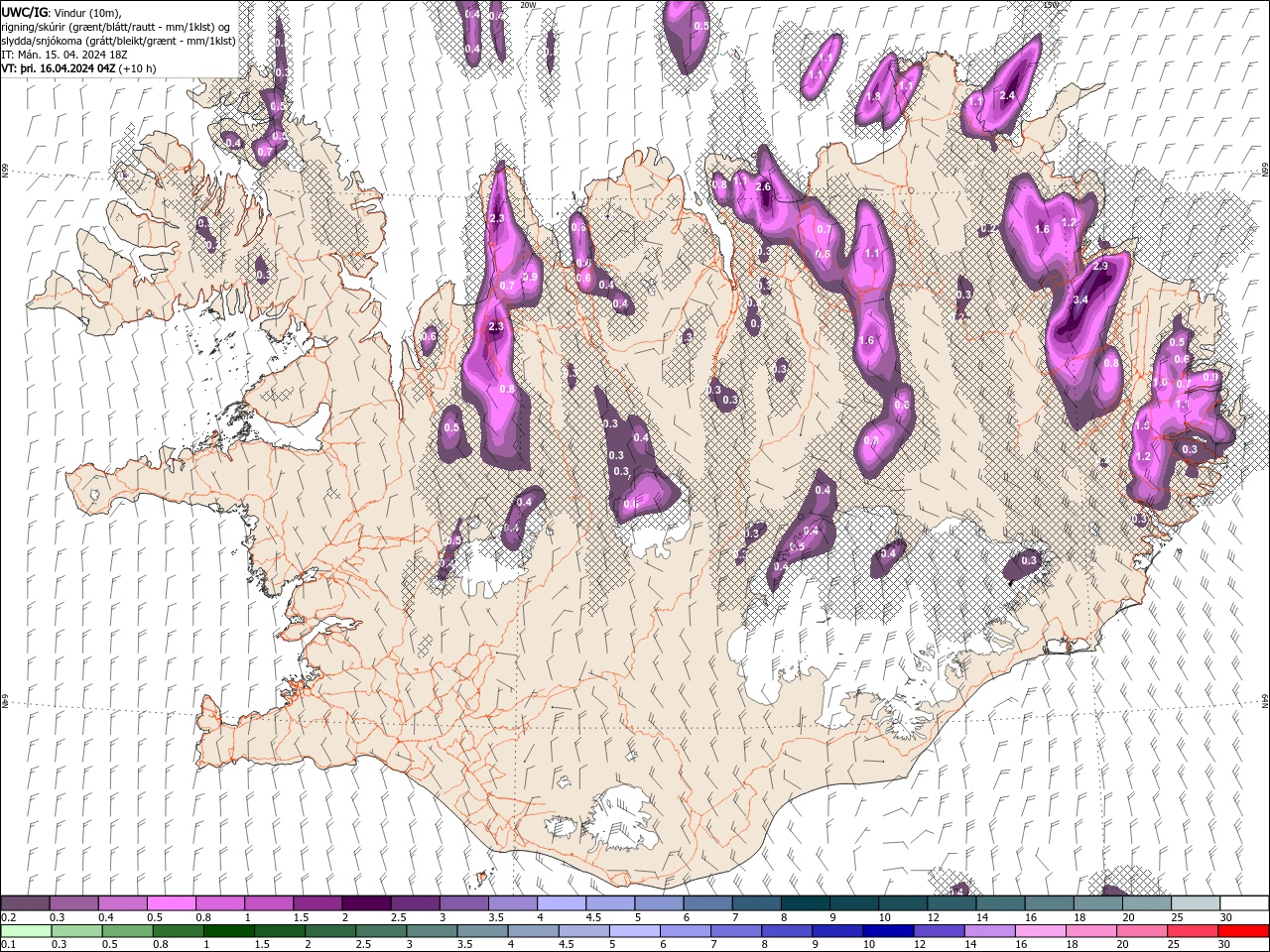Click the 2.9 precipitation value on the map

click(1099, 267)
